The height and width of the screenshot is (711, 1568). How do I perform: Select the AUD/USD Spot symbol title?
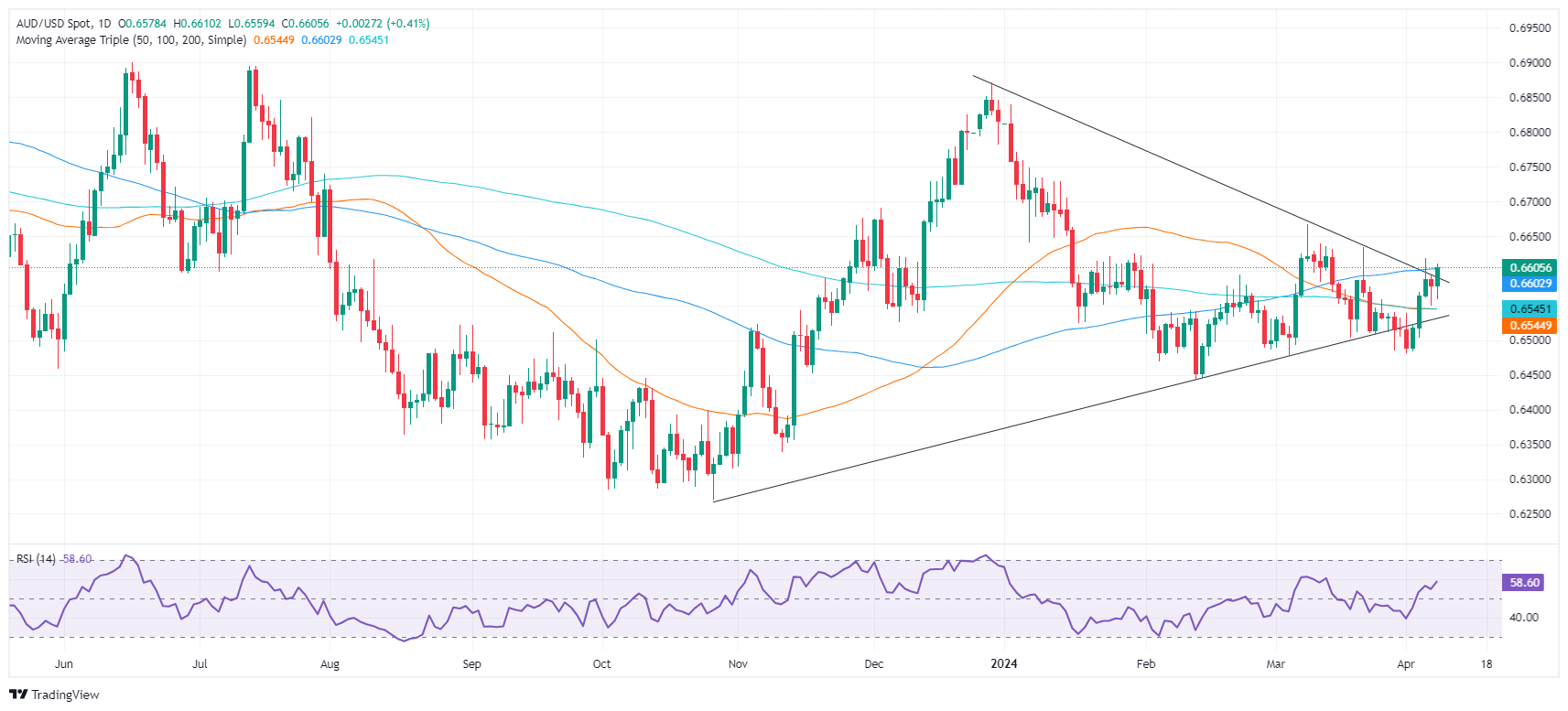click(x=54, y=24)
